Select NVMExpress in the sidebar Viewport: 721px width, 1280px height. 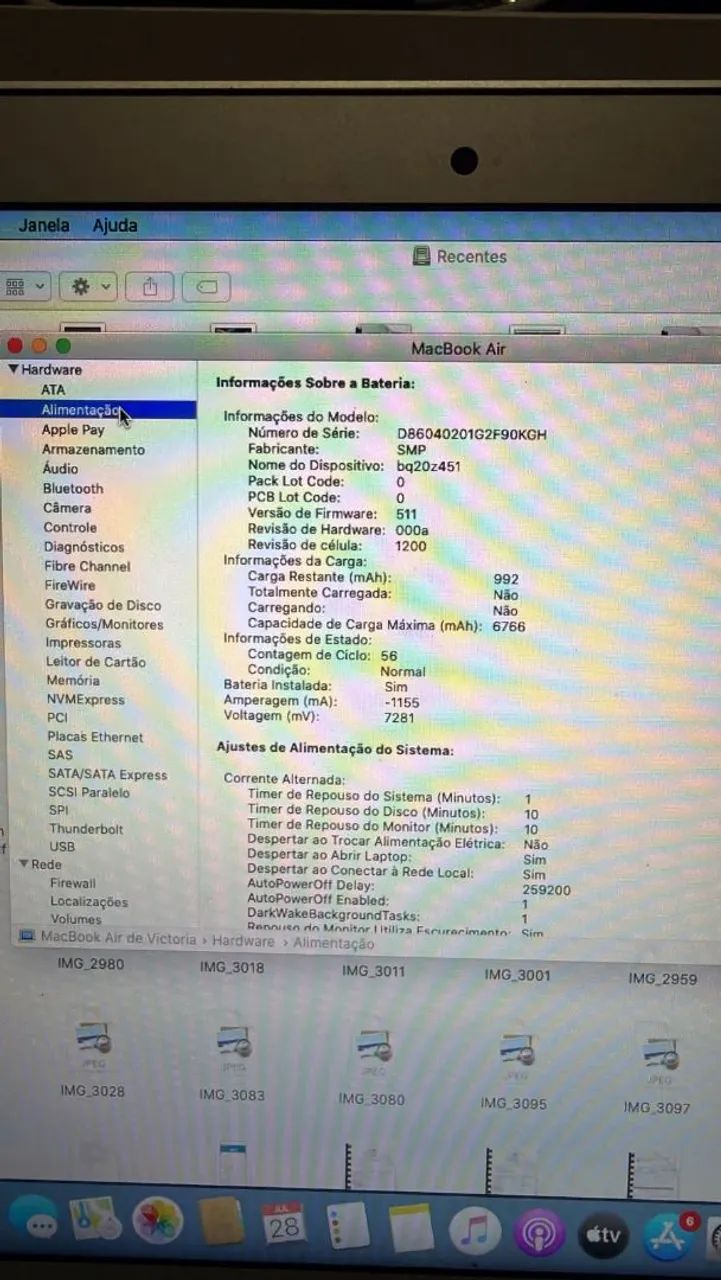click(x=86, y=699)
